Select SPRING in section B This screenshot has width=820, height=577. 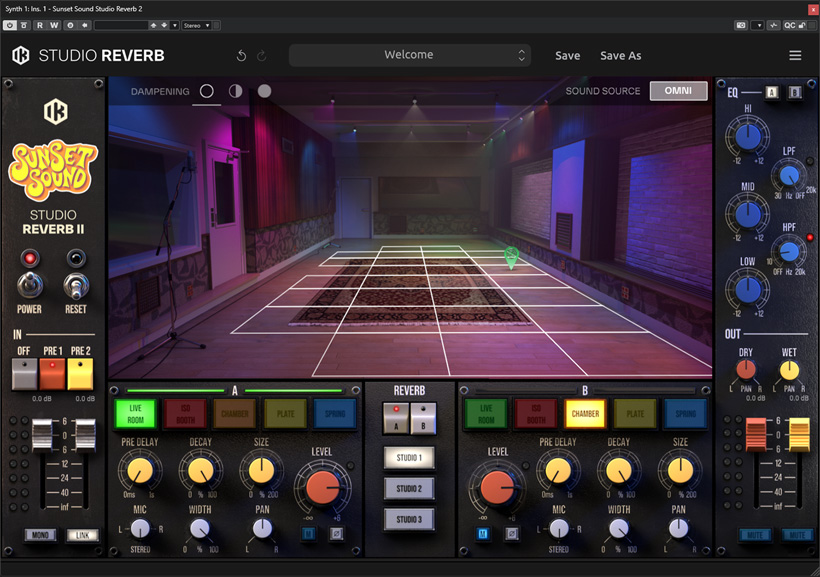coord(685,413)
